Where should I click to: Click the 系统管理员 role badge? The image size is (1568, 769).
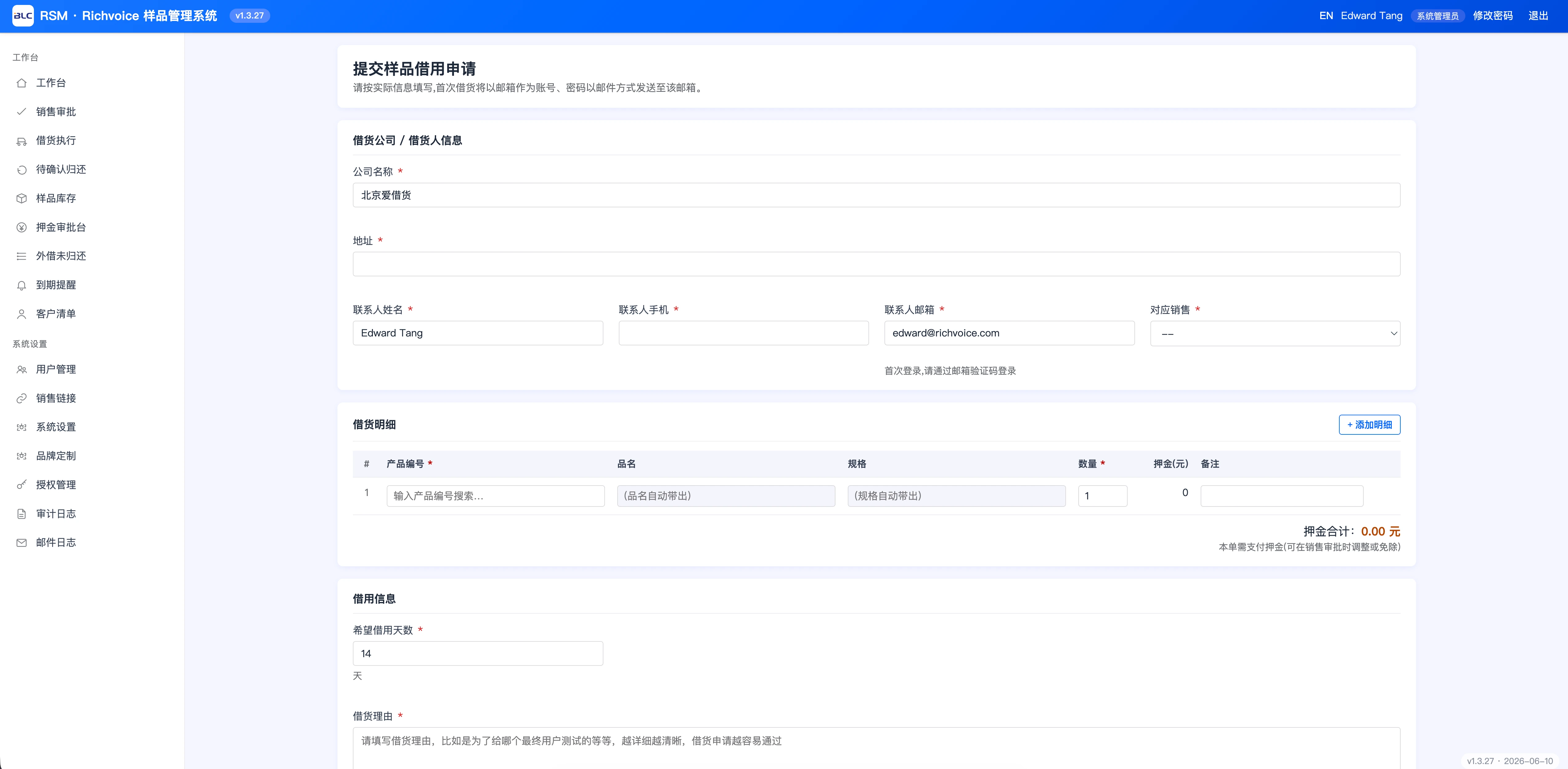(x=1438, y=16)
